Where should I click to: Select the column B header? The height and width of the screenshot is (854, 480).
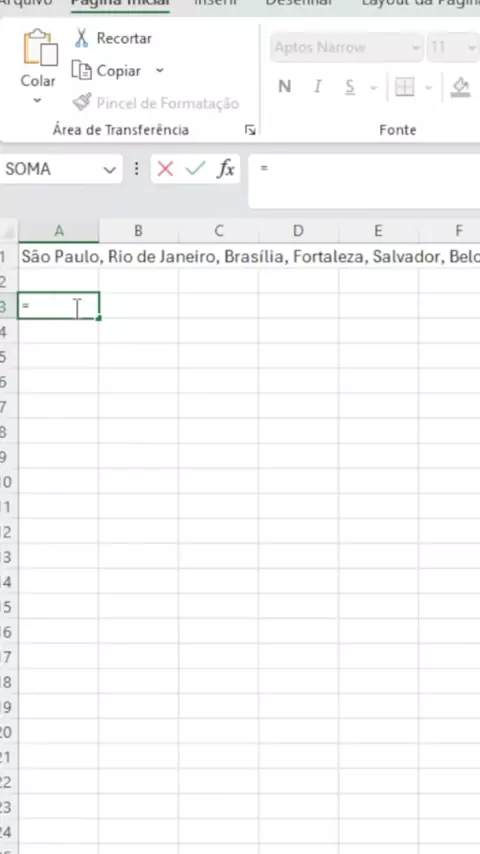point(138,231)
